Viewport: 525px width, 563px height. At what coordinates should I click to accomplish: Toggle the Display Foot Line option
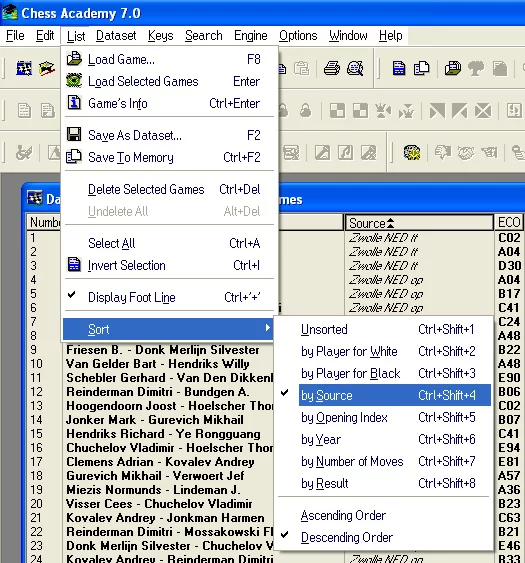(169, 297)
